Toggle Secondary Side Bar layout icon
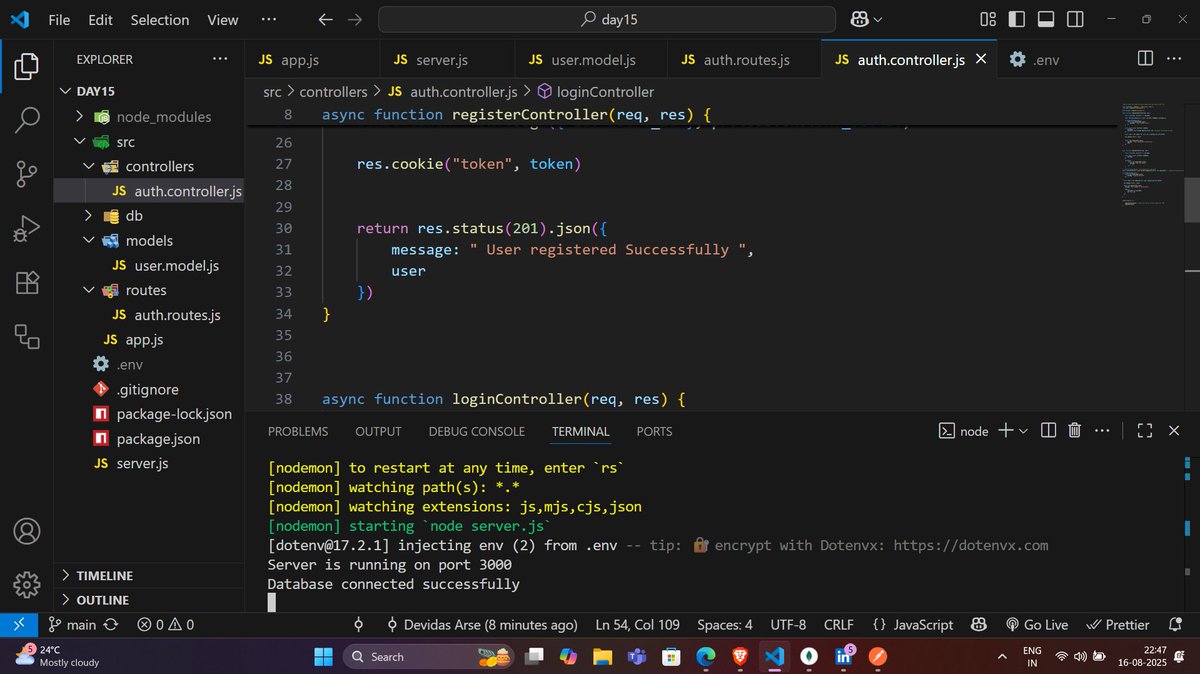1200x674 pixels. [1075, 19]
